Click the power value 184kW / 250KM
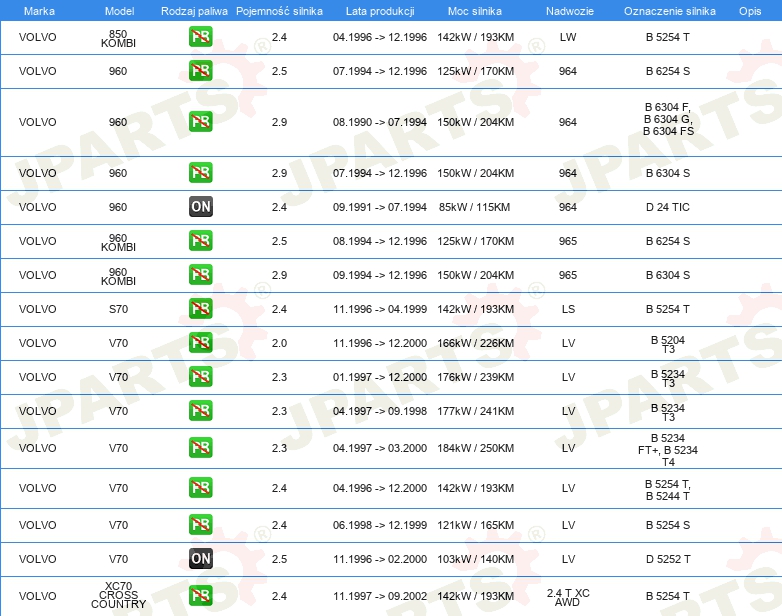The height and width of the screenshot is (616, 782). pos(475,448)
